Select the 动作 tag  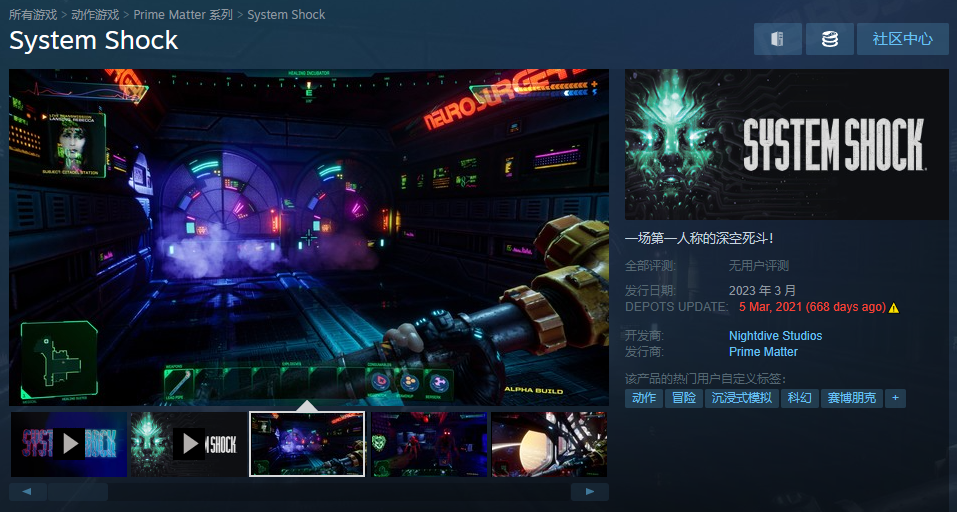click(x=644, y=398)
